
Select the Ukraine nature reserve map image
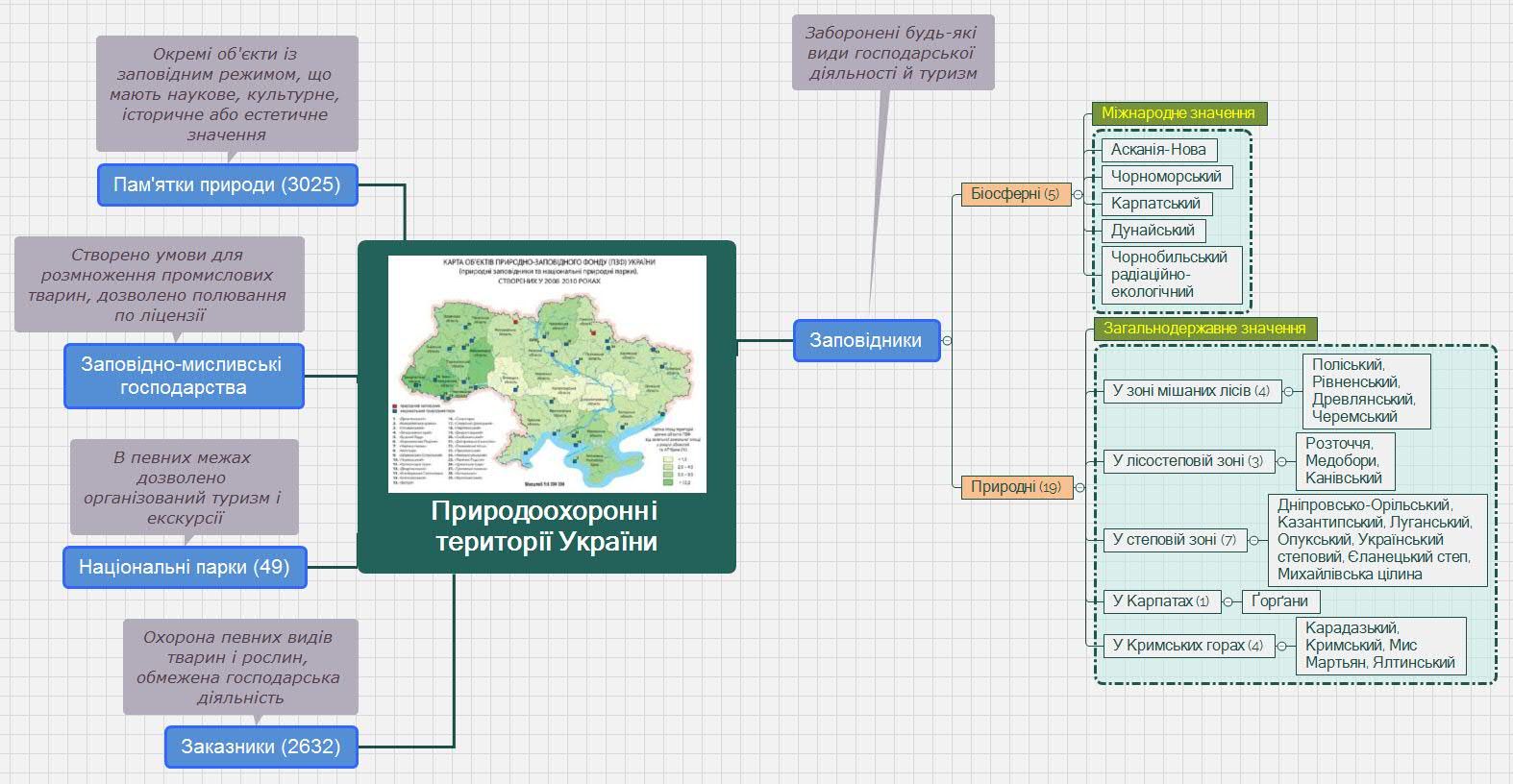[x=547, y=374]
